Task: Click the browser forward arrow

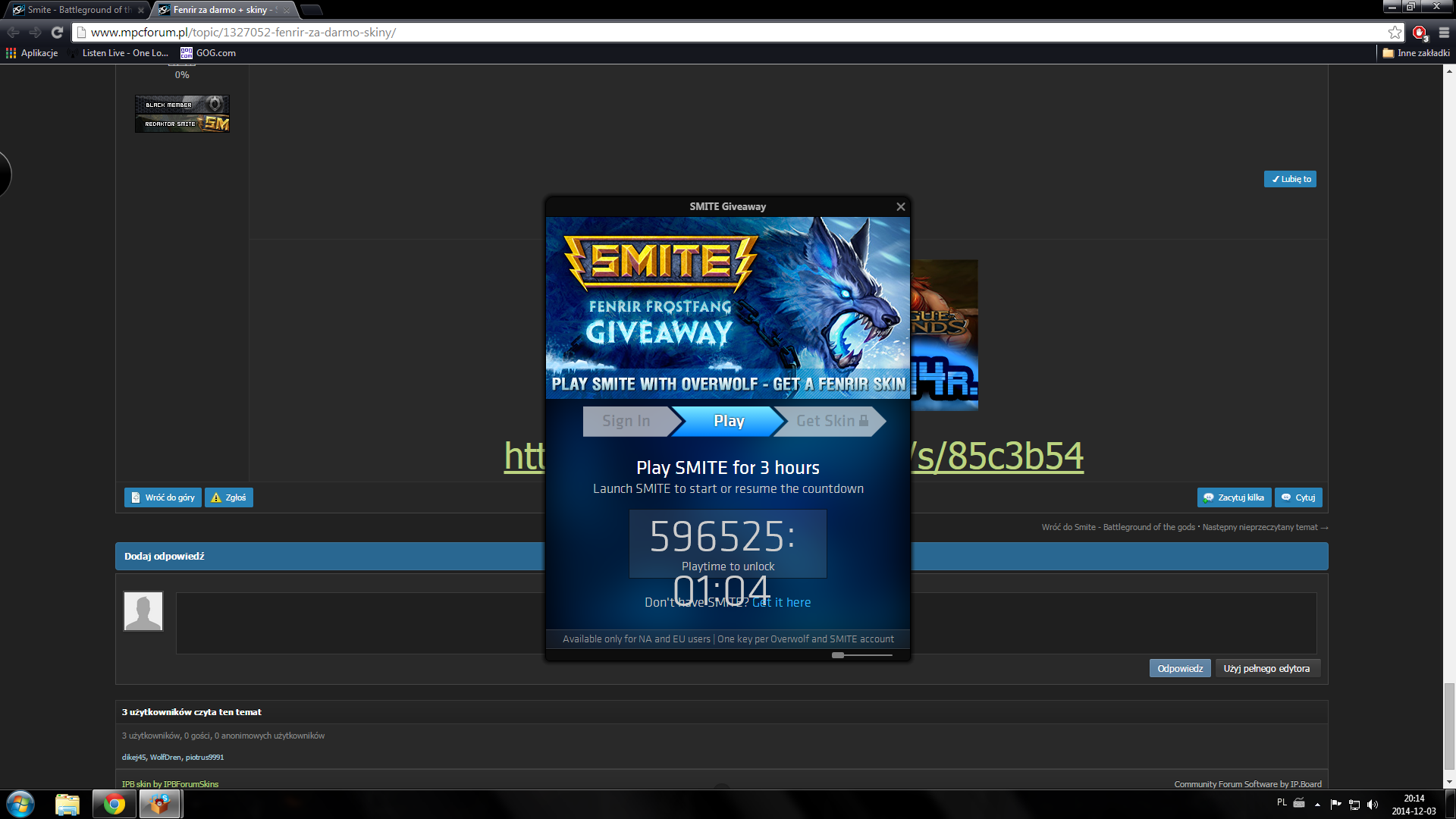Action: coord(35,33)
